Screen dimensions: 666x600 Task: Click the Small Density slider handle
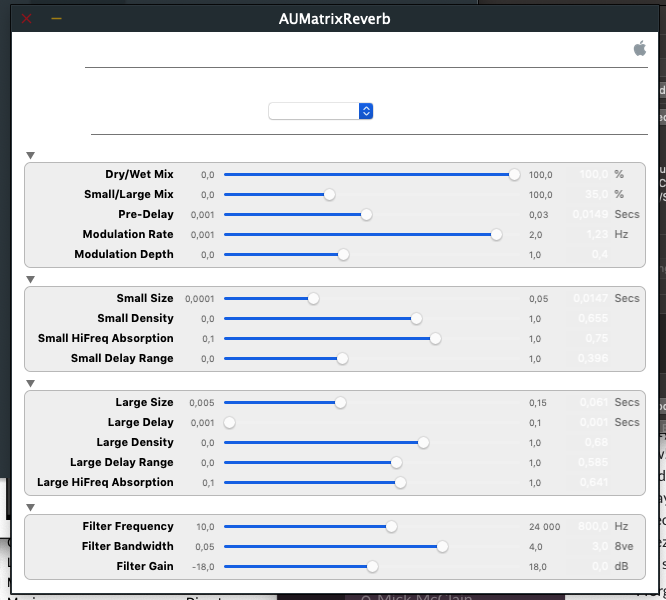point(416,318)
